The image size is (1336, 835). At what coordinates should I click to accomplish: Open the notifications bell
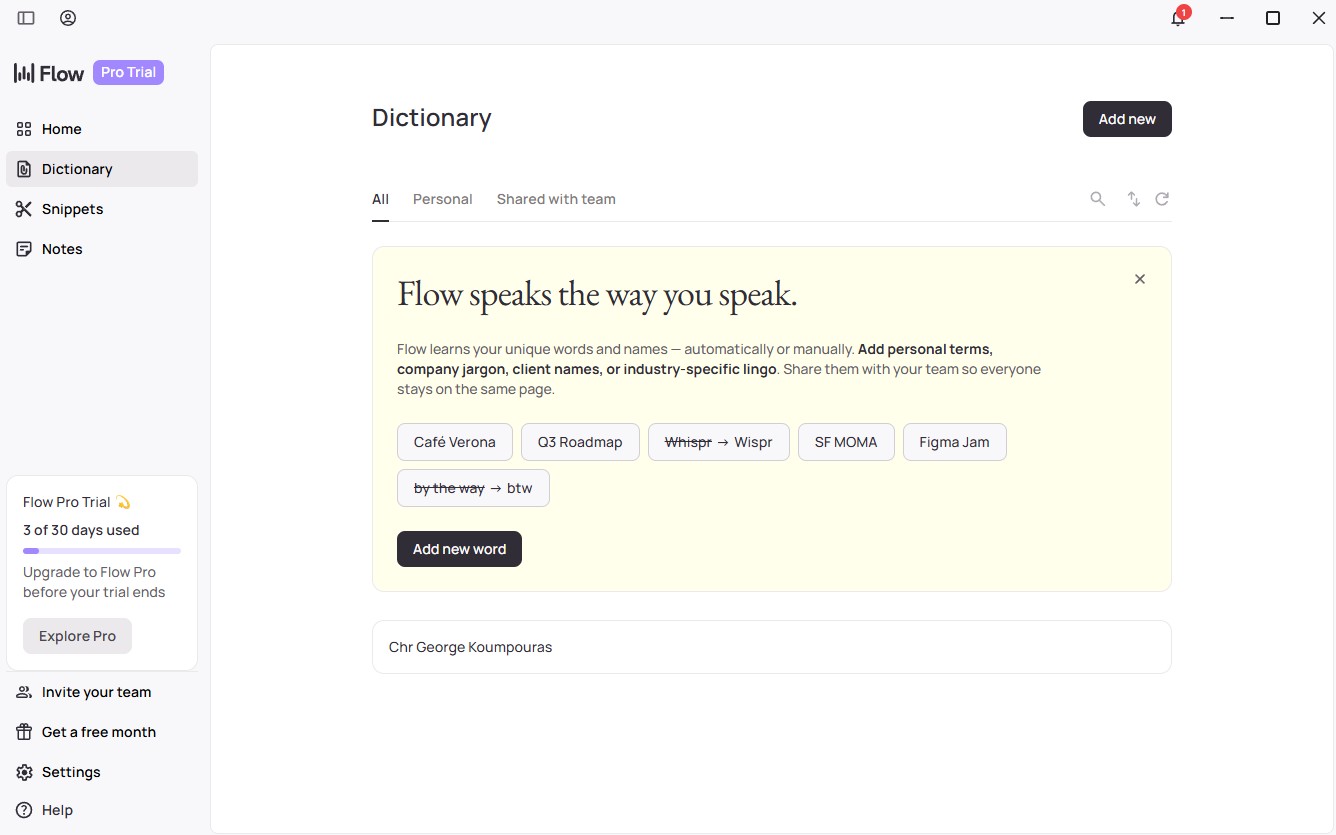(x=1178, y=19)
